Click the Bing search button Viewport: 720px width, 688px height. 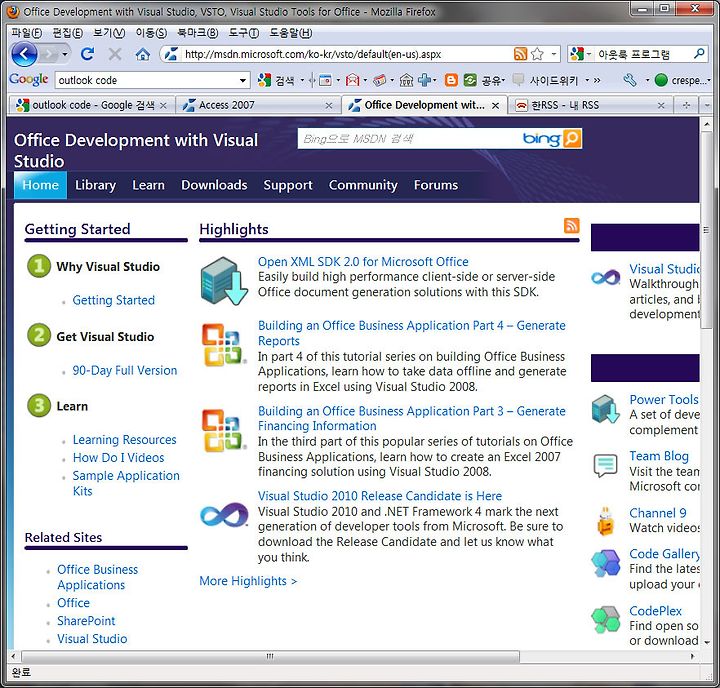pyautogui.click(x=572, y=138)
